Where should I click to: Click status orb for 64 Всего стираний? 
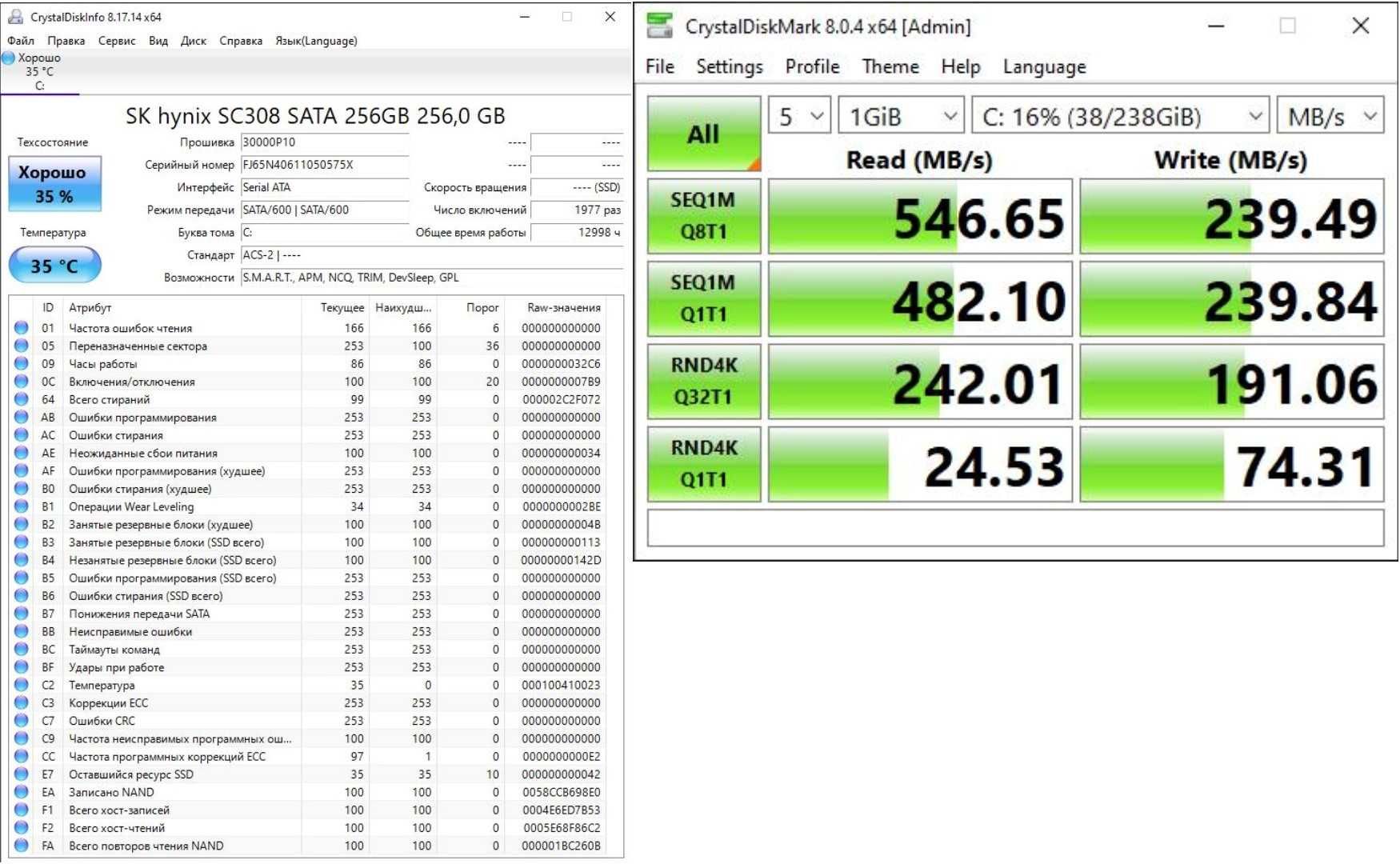pyautogui.click(x=22, y=399)
